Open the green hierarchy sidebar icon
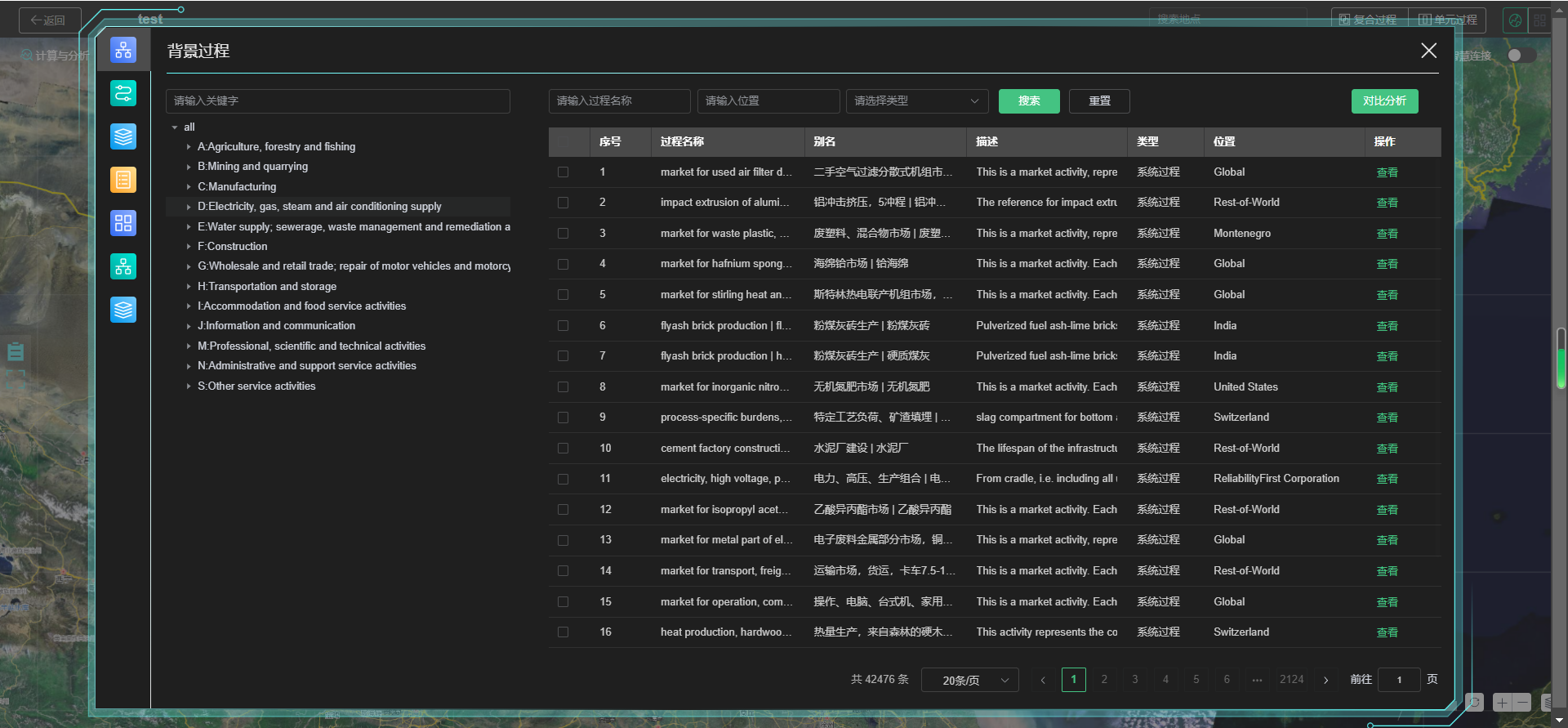 point(123,266)
